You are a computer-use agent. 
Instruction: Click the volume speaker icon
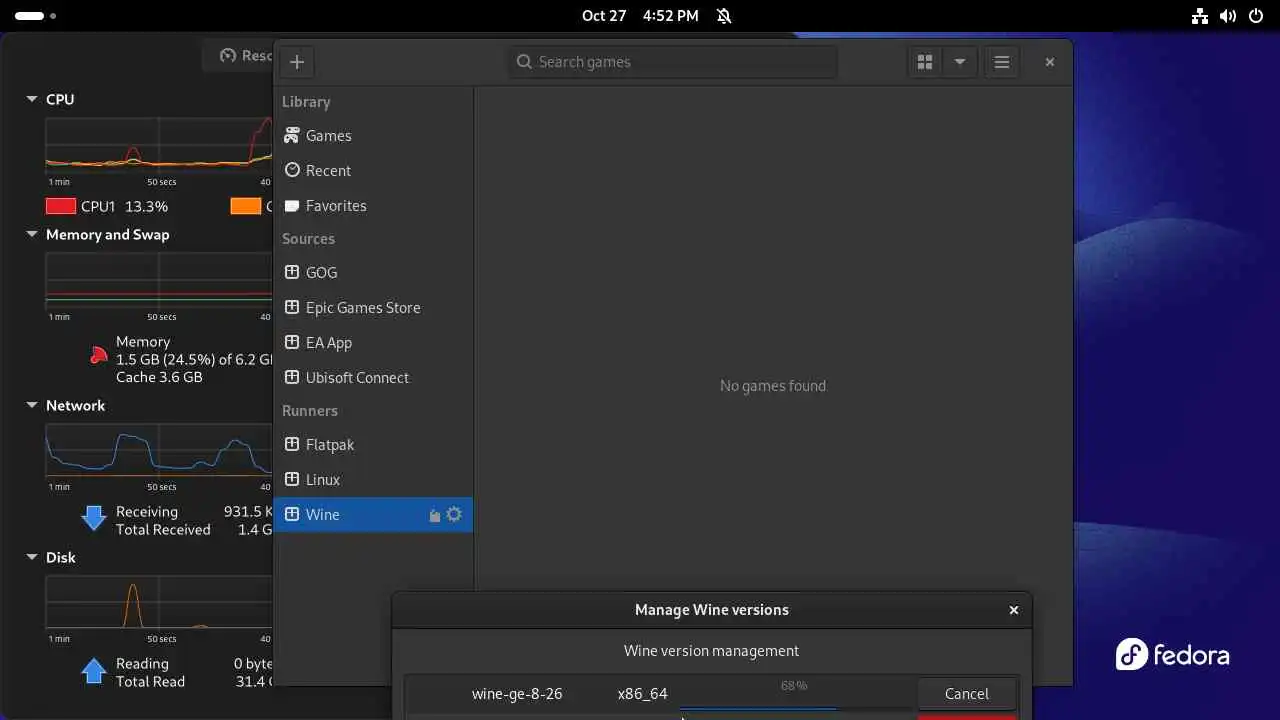pyautogui.click(x=1228, y=16)
